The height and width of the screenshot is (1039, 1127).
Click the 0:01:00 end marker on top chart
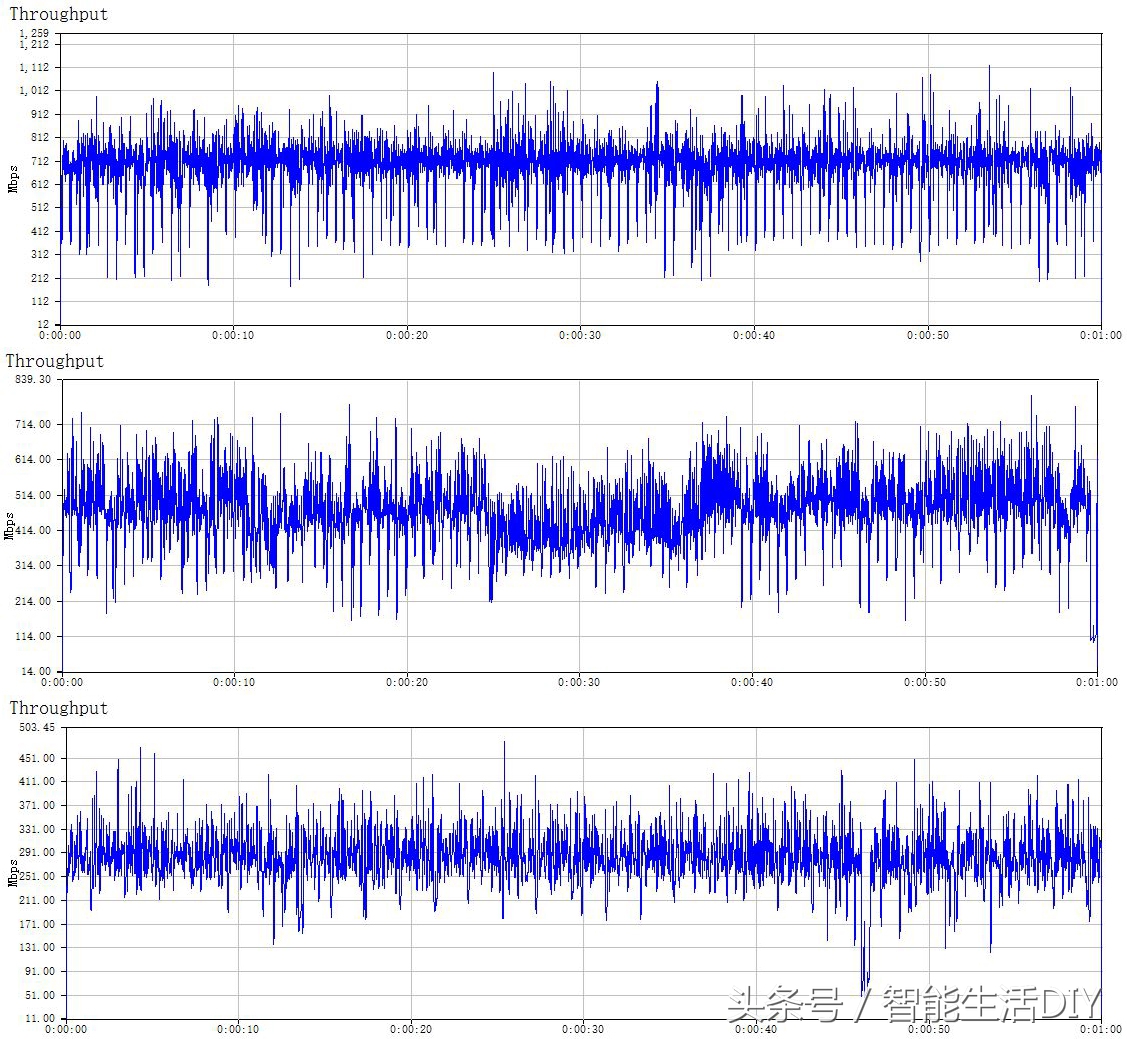(x=1100, y=335)
